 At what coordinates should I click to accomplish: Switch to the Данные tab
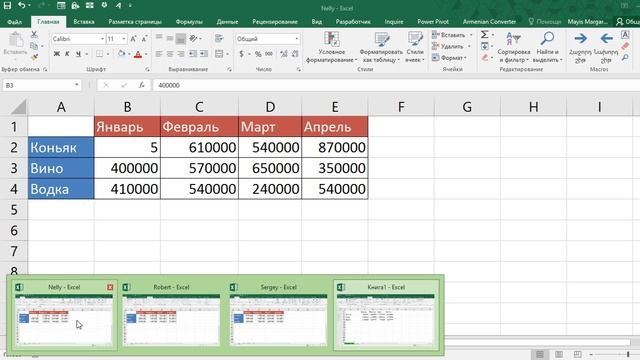(227, 22)
